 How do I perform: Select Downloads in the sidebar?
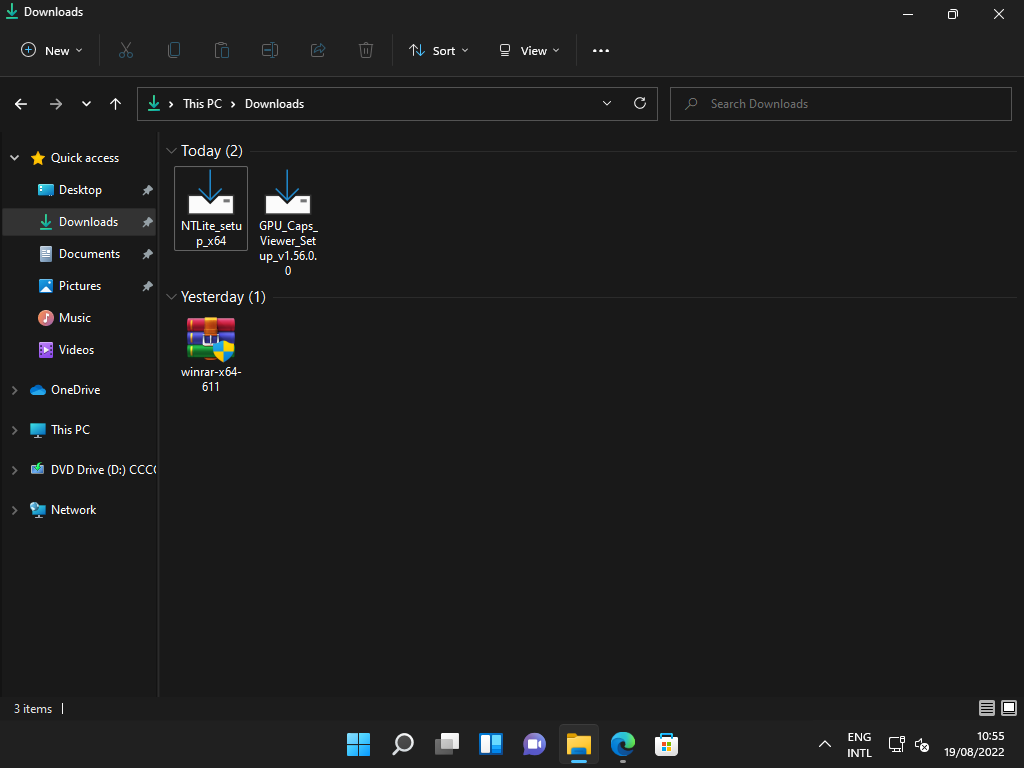coord(80,222)
